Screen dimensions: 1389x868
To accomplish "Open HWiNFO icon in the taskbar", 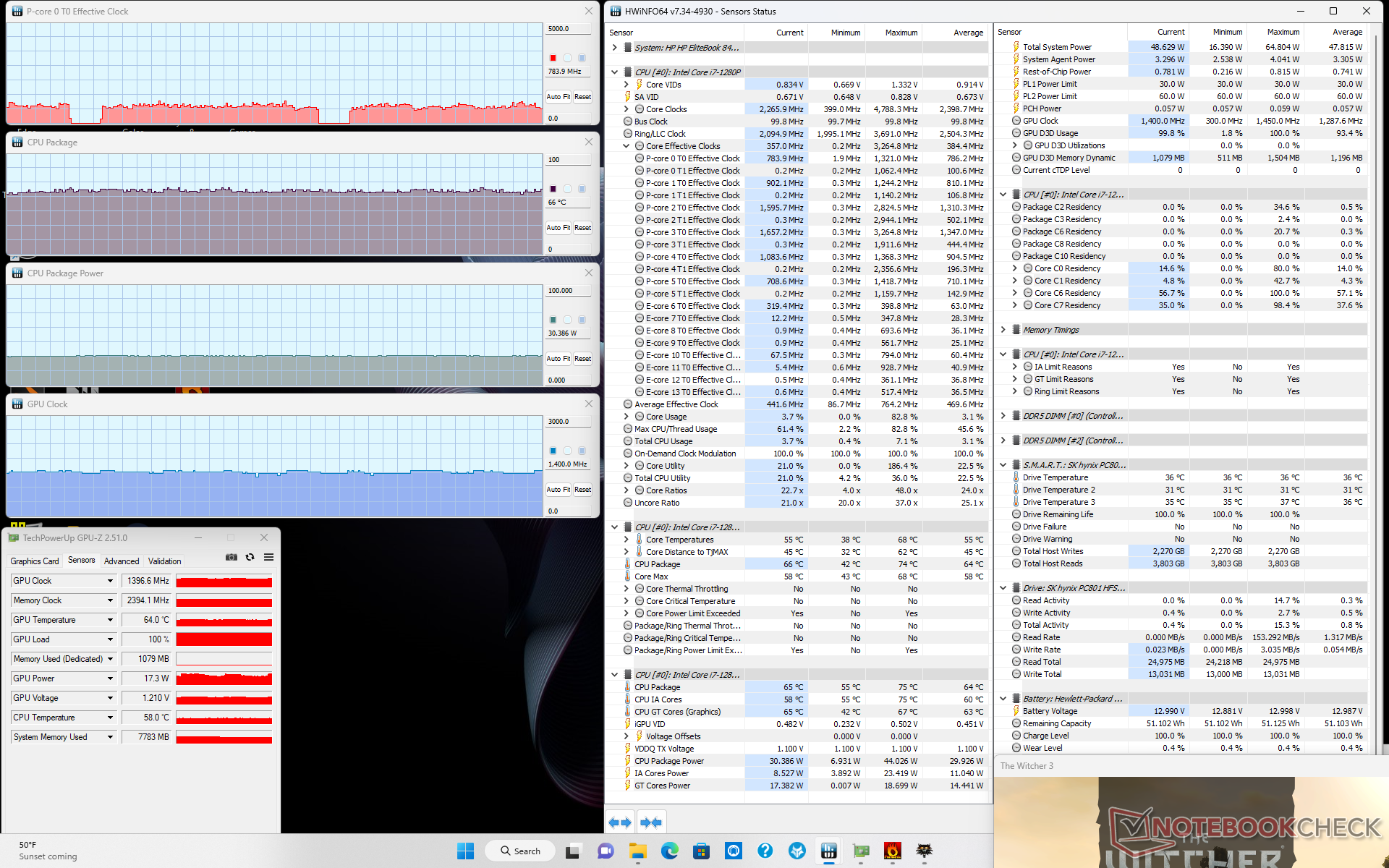I will click(x=829, y=851).
